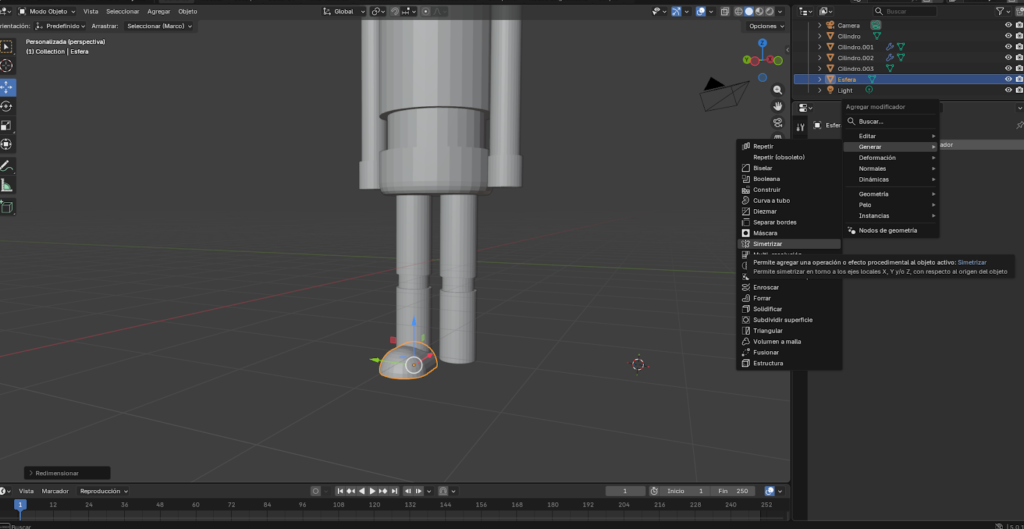
Task: Toggle the viewport gizmos button
Action: (x=677, y=12)
